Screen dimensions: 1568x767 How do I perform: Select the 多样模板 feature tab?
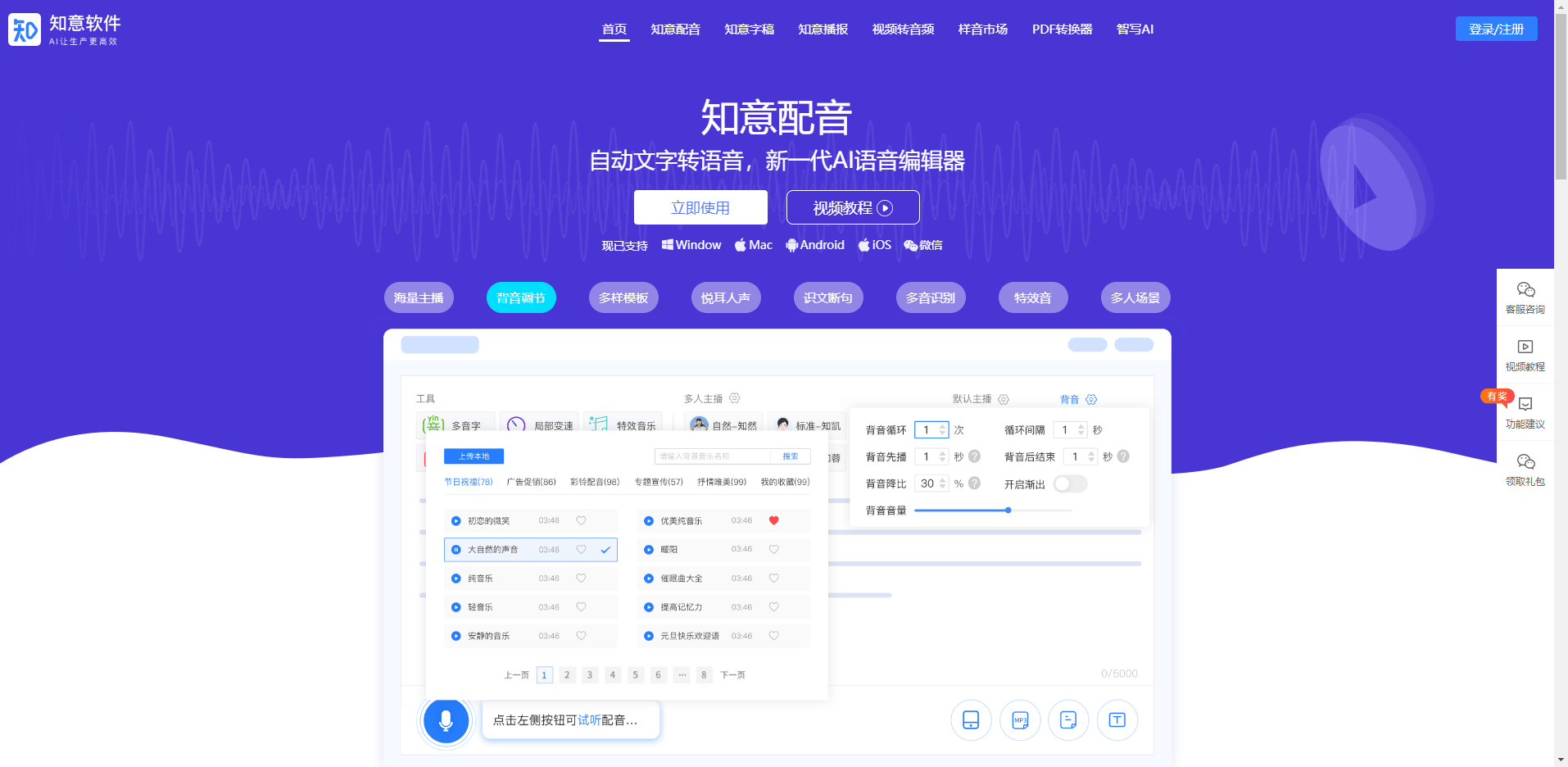pos(623,297)
